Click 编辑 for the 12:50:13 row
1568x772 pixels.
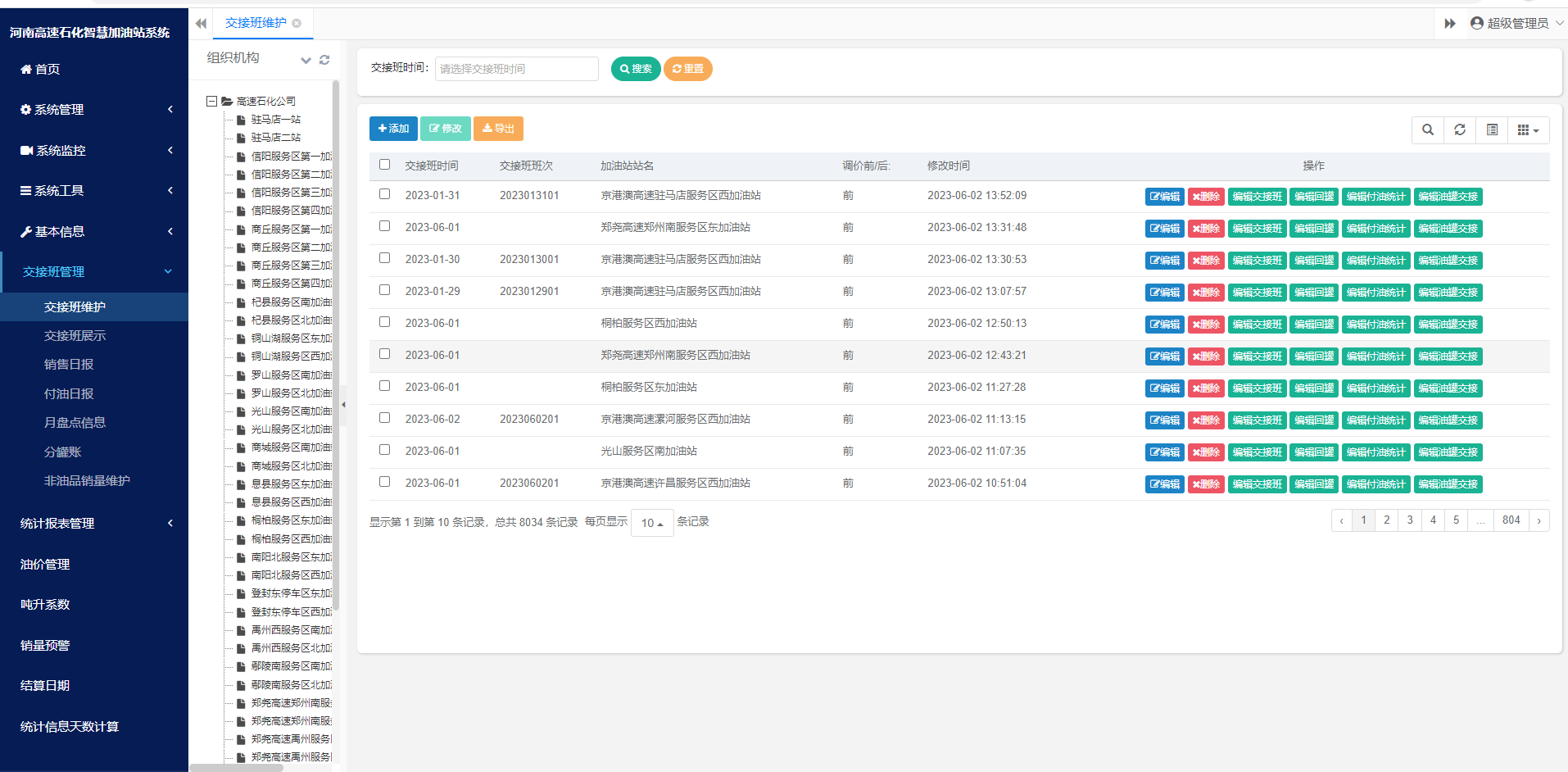point(1165,325)
